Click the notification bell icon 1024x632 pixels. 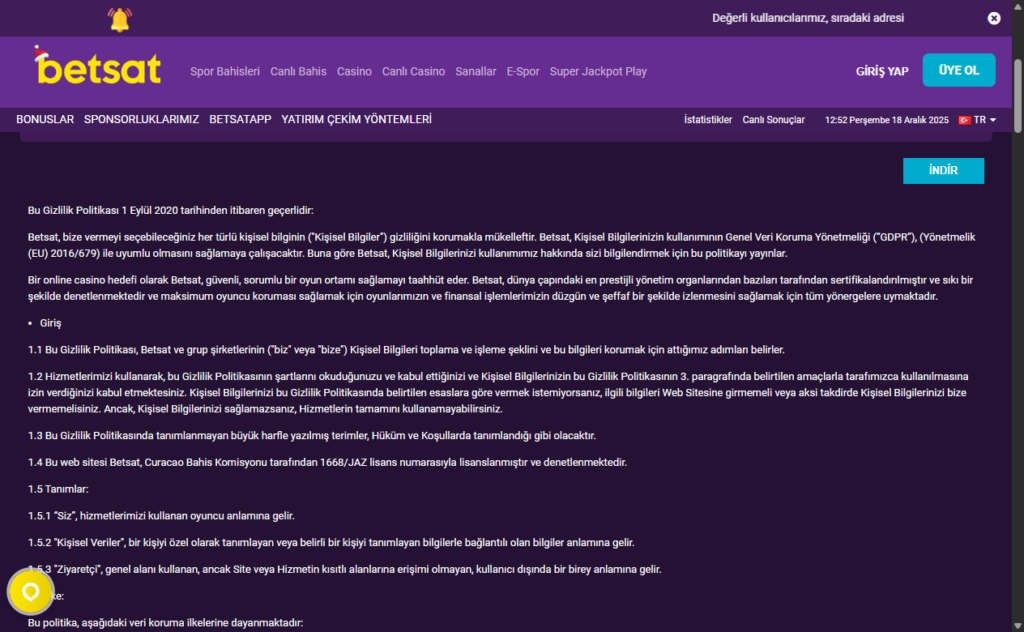(120, 20)
